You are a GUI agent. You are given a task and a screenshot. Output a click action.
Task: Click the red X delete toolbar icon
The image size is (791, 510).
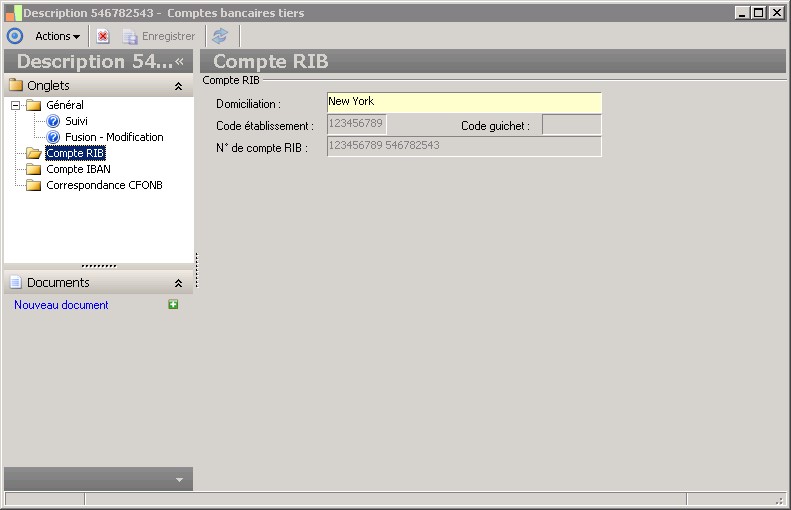coord(103,36)
